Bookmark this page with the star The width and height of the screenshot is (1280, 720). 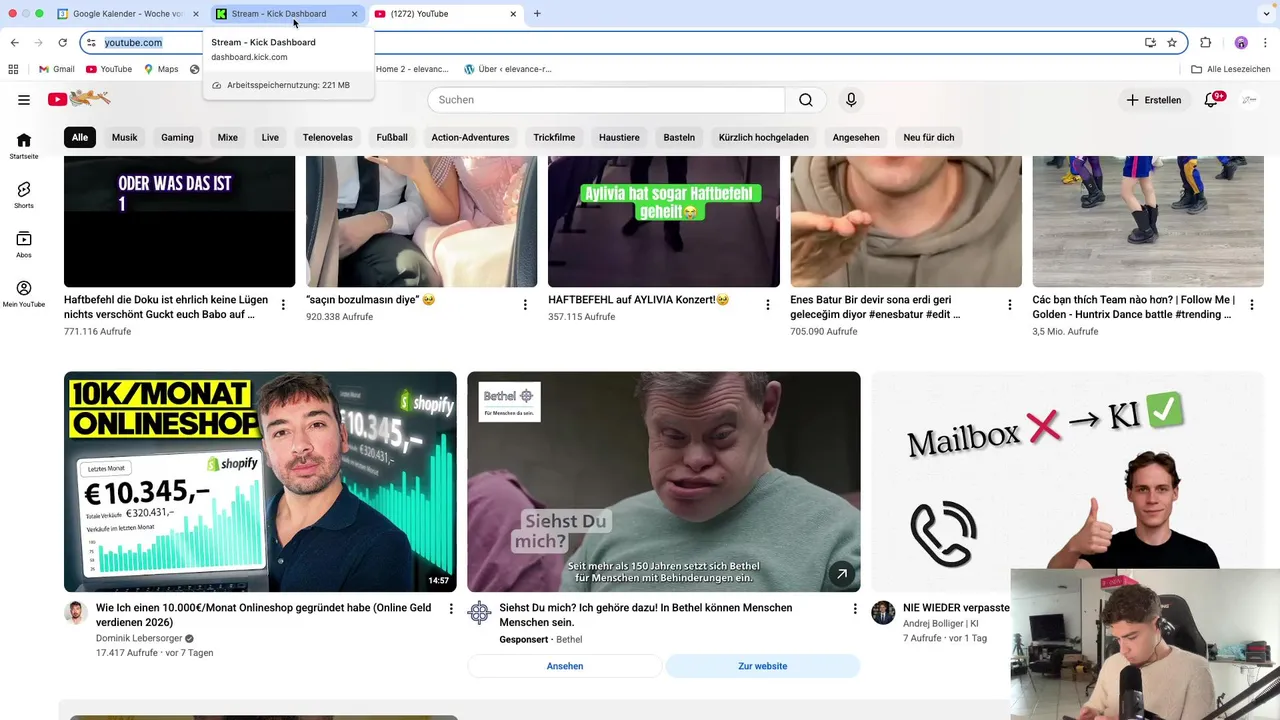[1172, 43]
